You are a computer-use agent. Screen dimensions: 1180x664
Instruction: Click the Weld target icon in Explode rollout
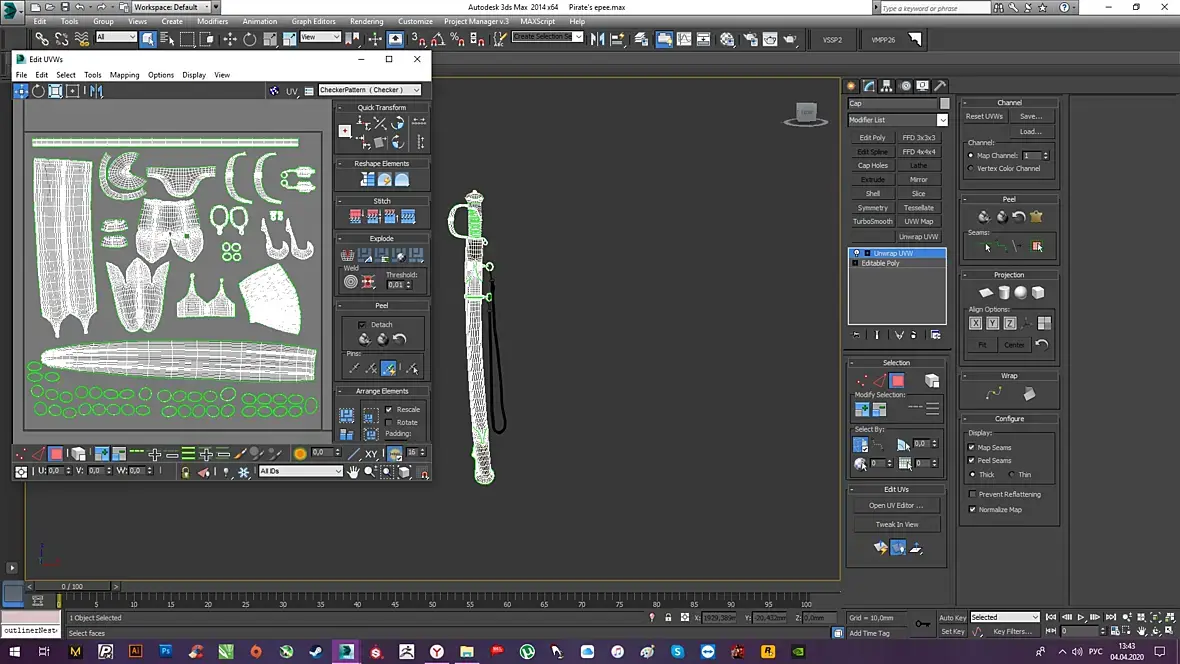[x=351, y=282]
